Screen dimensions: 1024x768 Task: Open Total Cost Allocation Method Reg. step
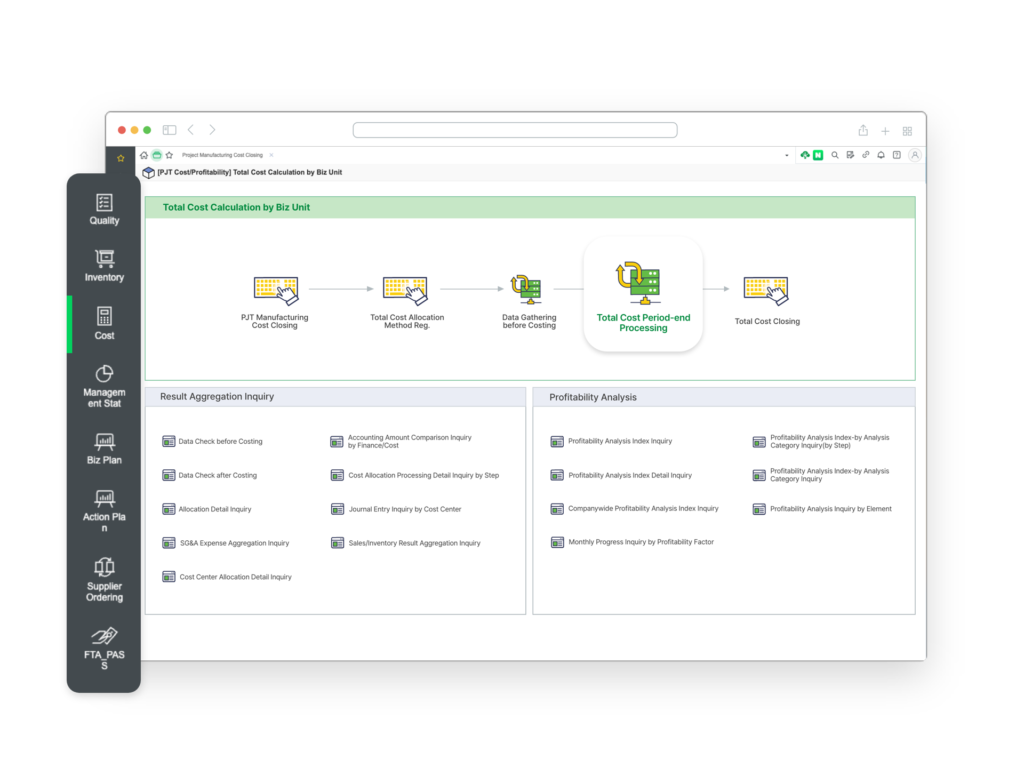(x=406, y=302)
